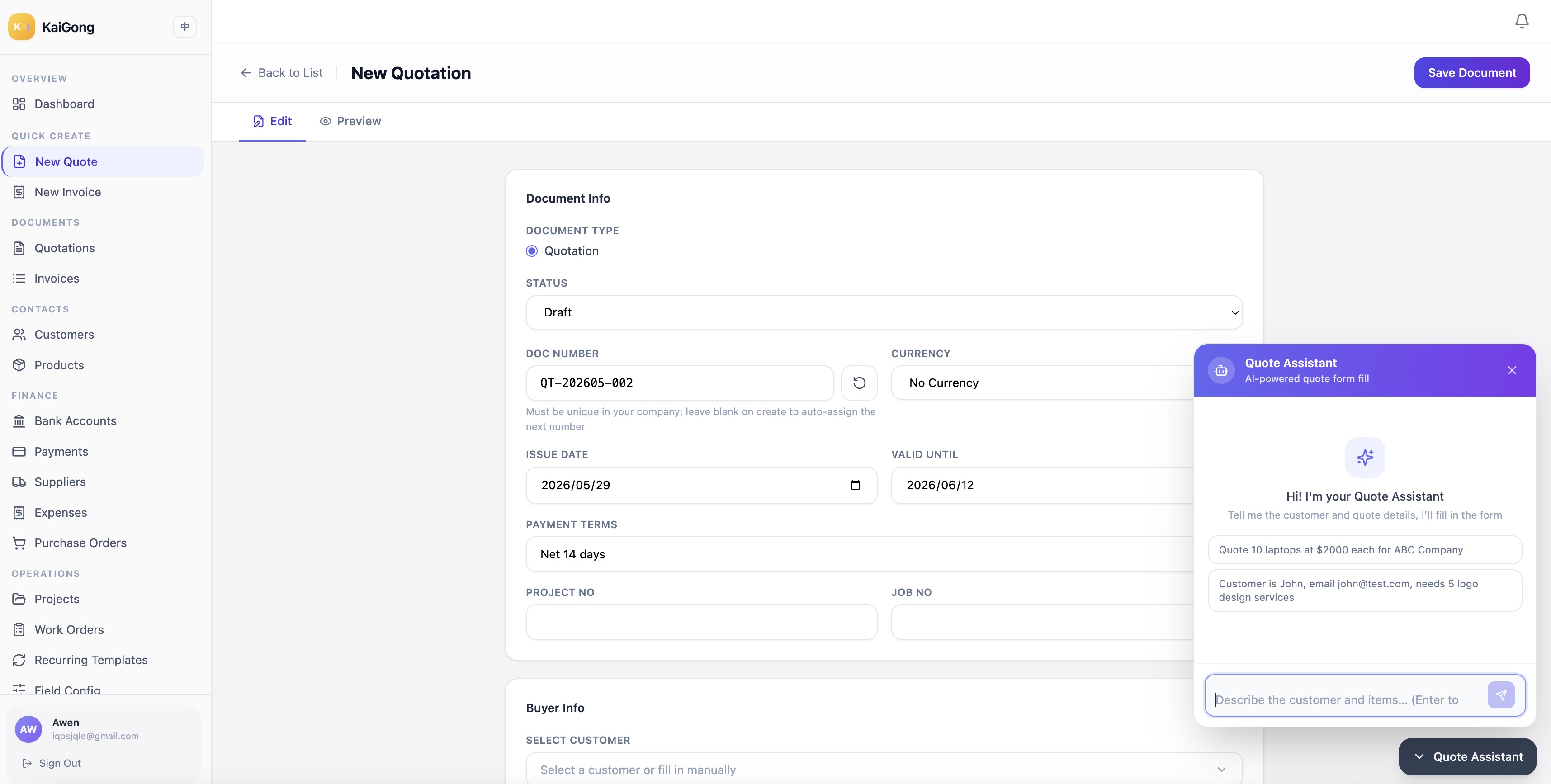
Task: Click the Issue Date field value
Action: click(x=576, y=485)
